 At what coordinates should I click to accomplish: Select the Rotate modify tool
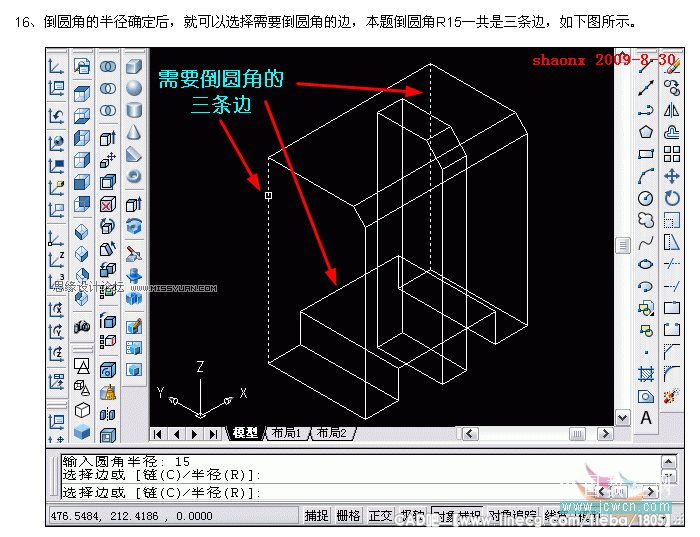(672, 198)
